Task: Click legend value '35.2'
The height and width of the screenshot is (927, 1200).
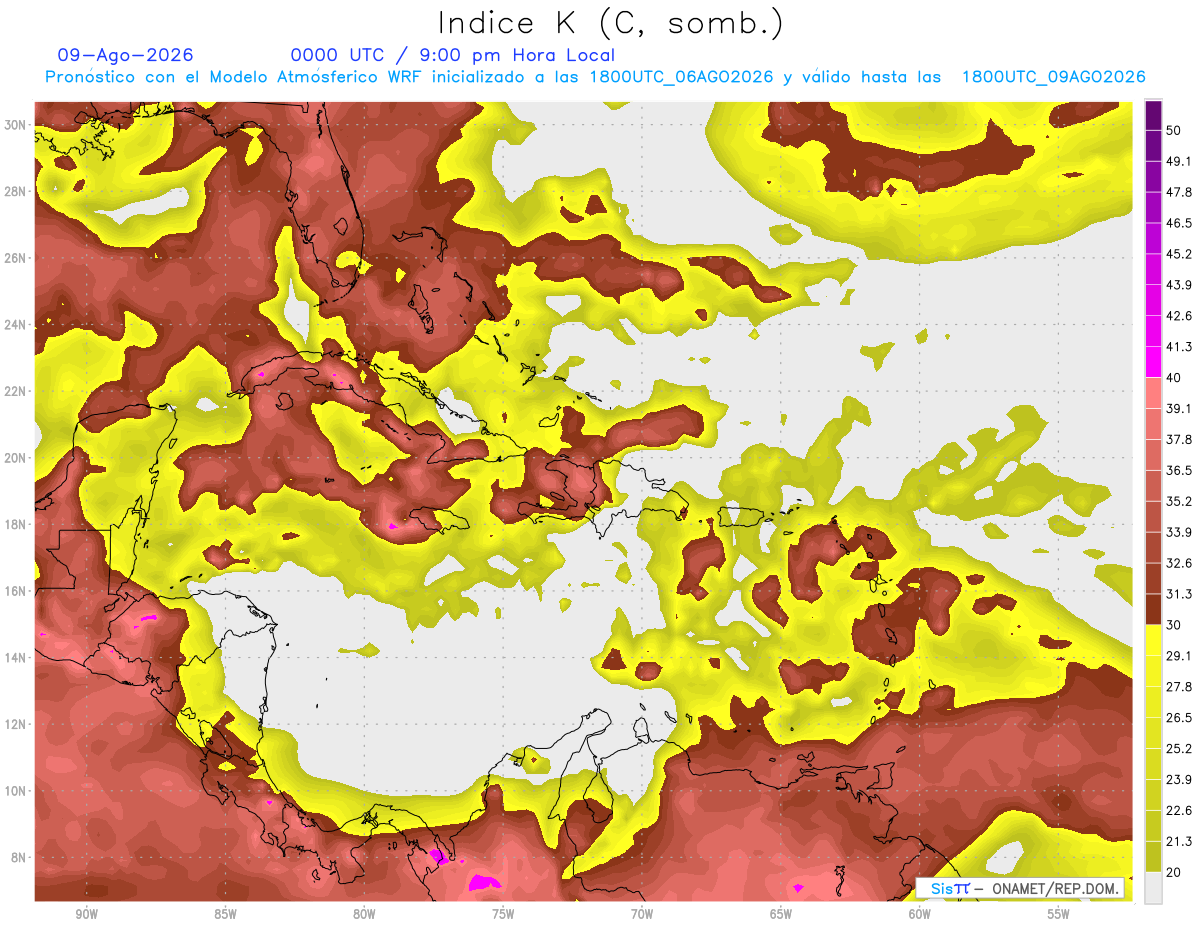Action: pos(1178,501)
